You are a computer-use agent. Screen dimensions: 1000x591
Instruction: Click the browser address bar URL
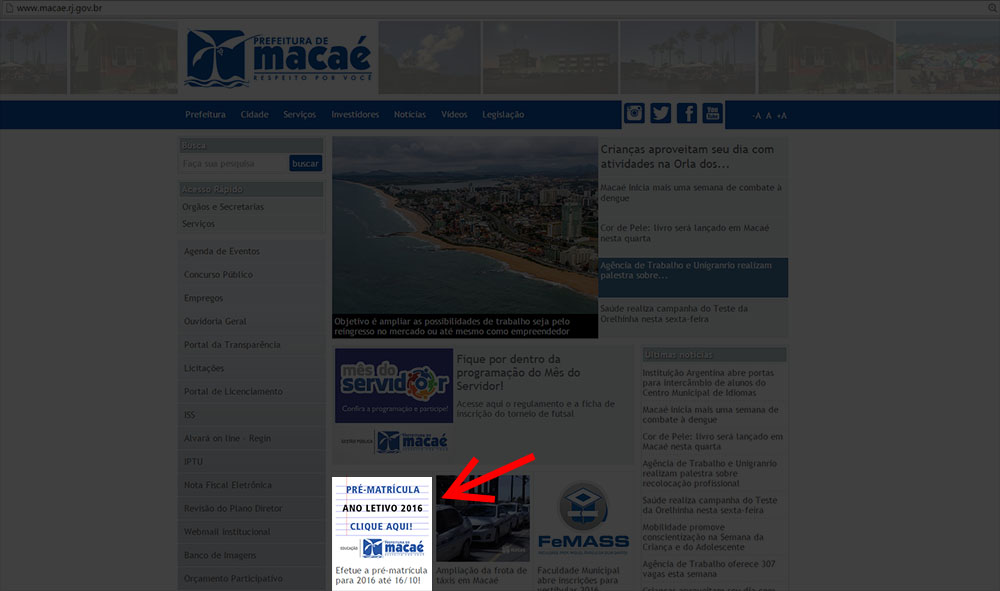59,8
